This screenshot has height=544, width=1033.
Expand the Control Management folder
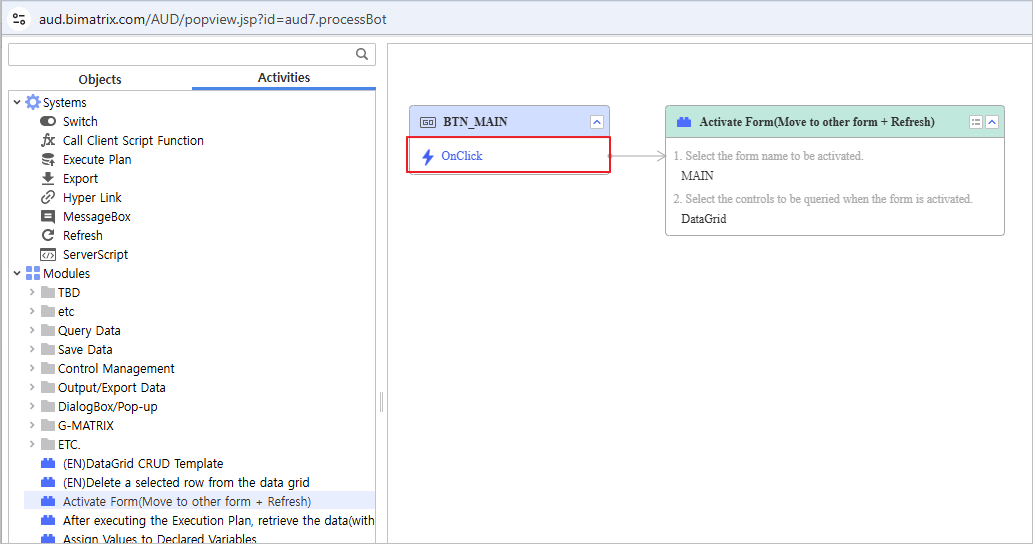pos(32,368)
